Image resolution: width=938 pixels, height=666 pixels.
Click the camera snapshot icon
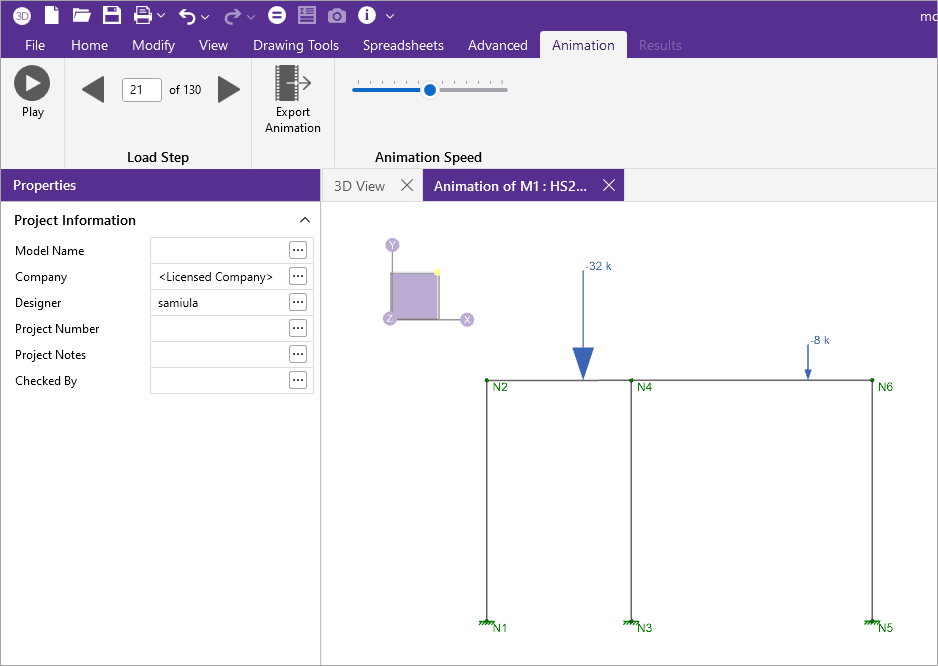[x=337, y=16]
